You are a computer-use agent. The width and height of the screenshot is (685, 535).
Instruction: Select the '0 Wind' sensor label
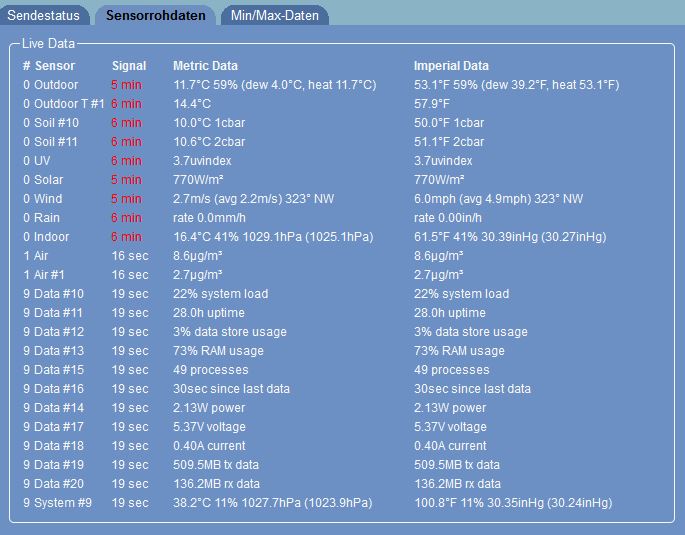42,199
